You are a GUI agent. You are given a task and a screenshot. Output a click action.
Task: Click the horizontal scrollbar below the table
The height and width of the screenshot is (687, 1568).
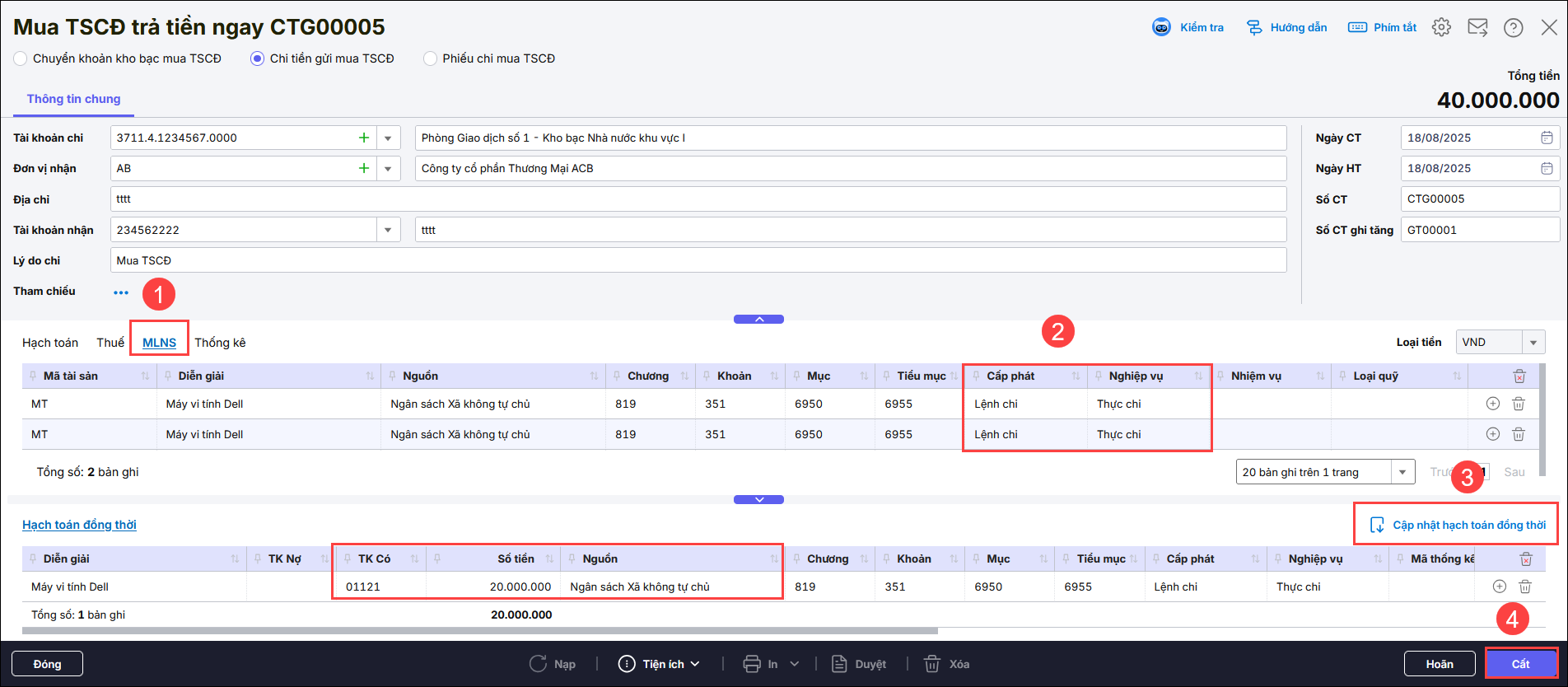click(478, 631)
